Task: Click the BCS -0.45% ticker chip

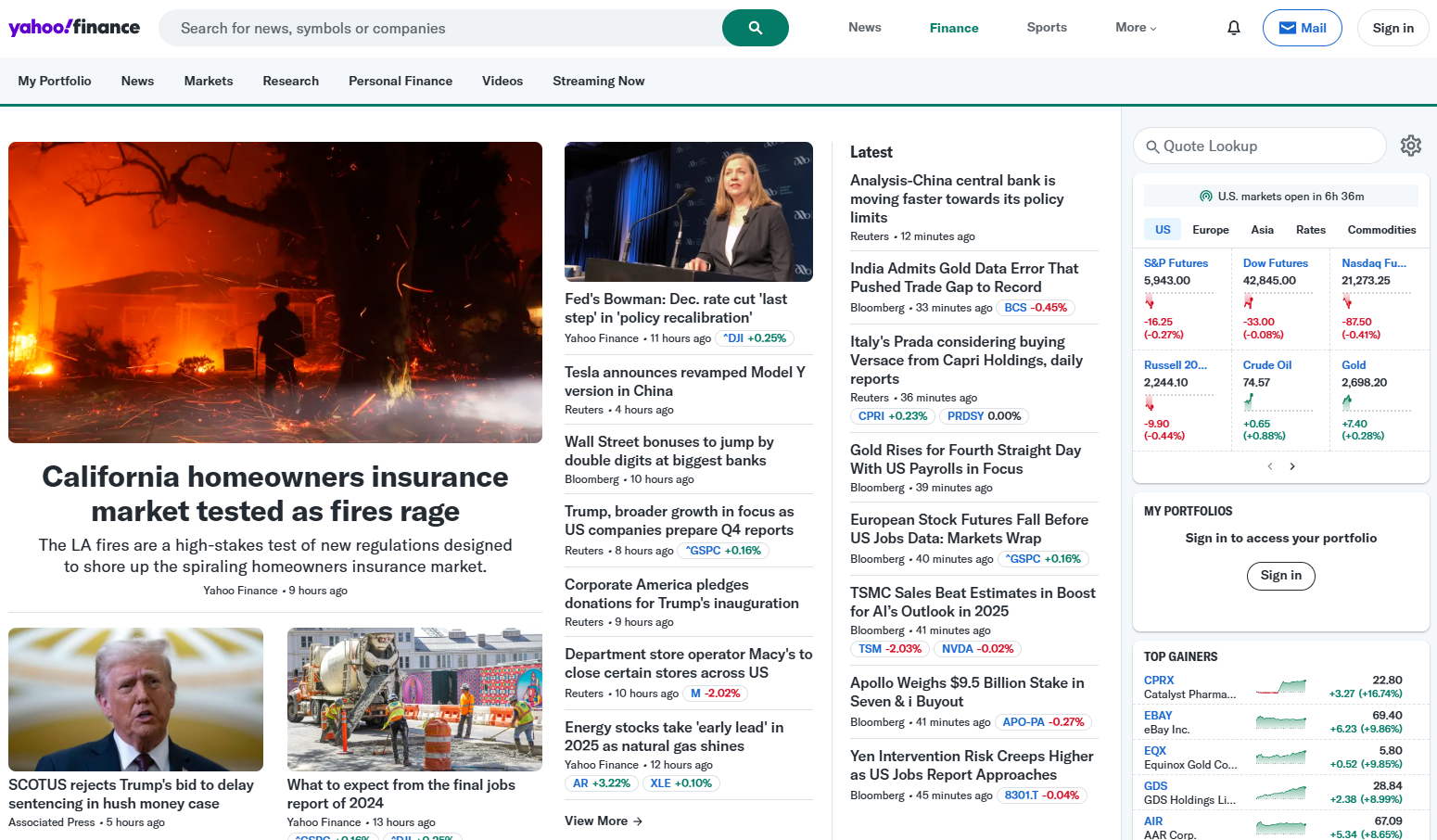Action: click(x=1036, y=308)
